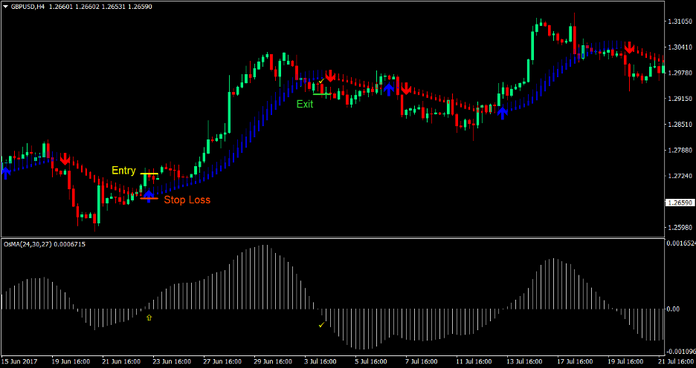This screenshot has width=696, height=368.
Task: Select the orange Stop Loss level line
Action: point(149,199)
